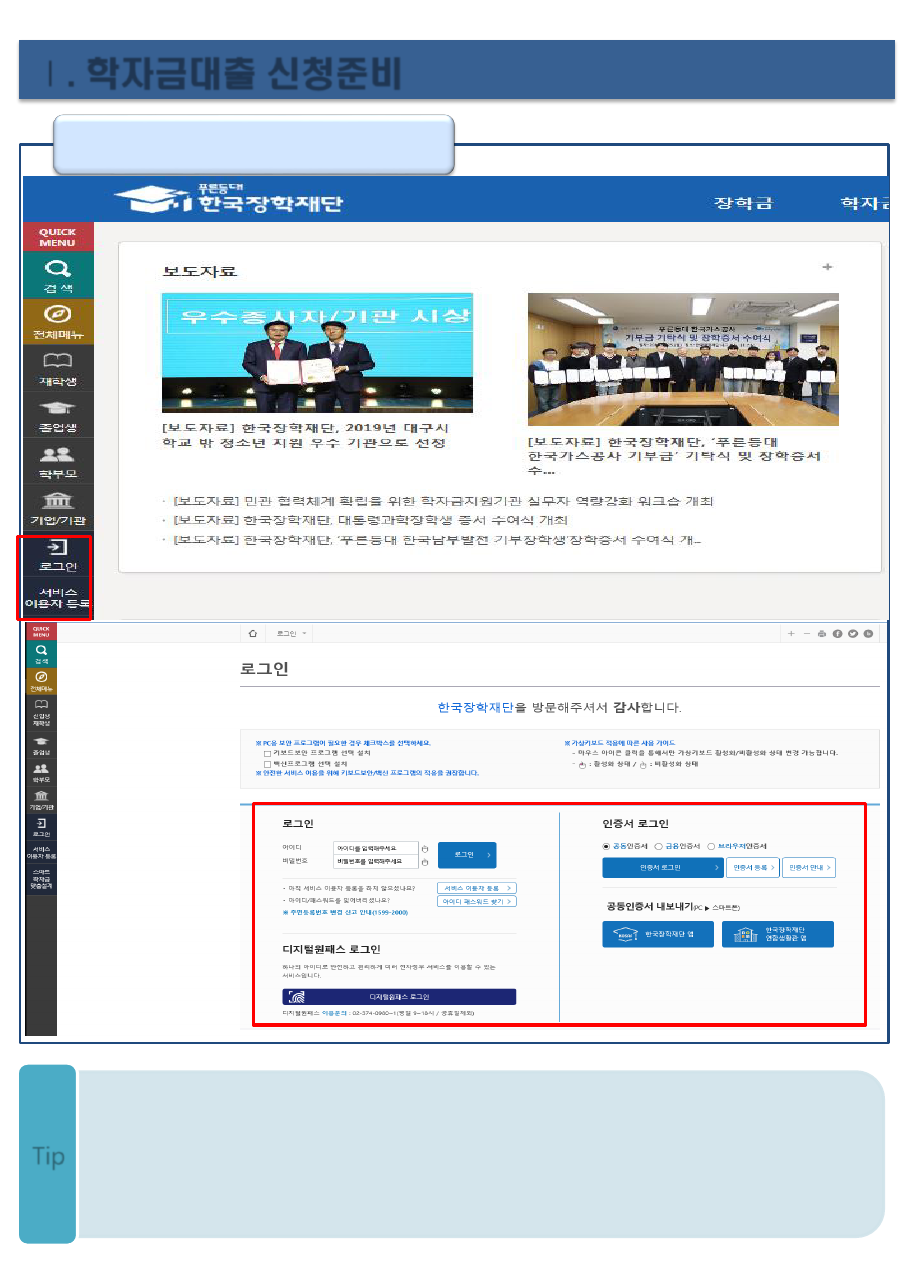Select 공동인증서 radio button
Viewport: 914px width, 1267px height.
click(x=606, y=847)
